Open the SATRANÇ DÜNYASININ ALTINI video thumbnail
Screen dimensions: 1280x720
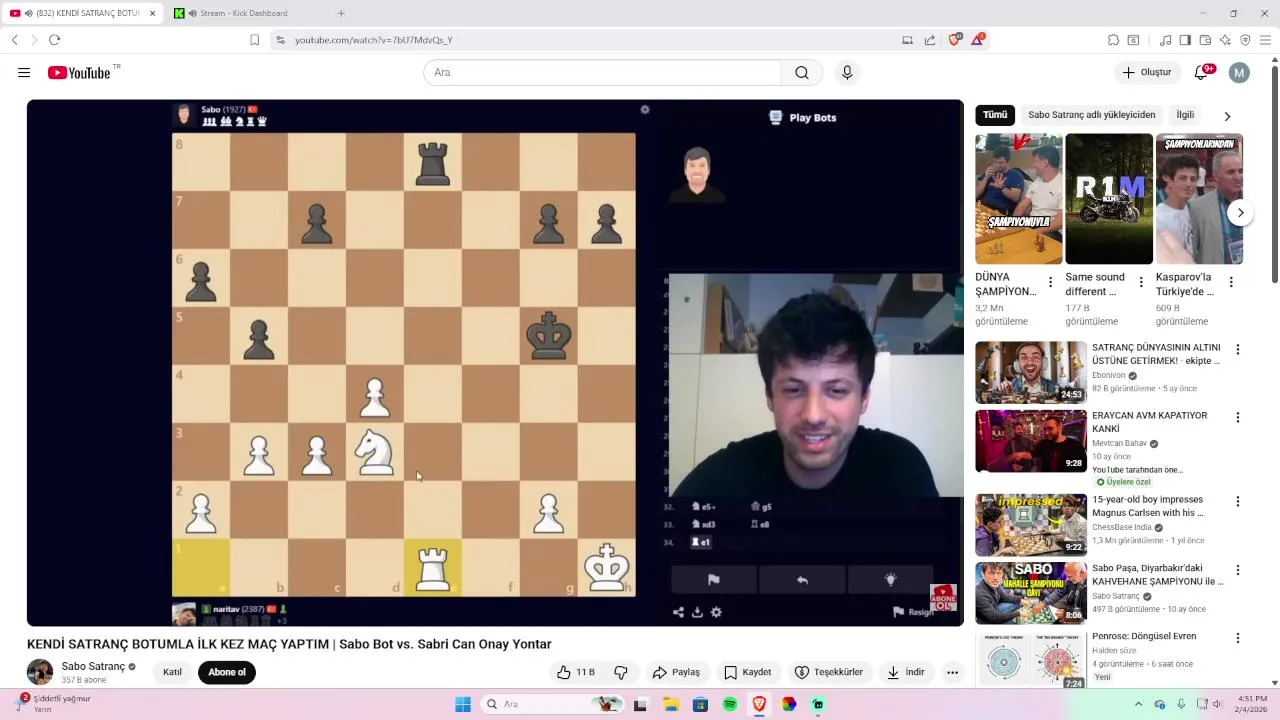click(1031, 372)
